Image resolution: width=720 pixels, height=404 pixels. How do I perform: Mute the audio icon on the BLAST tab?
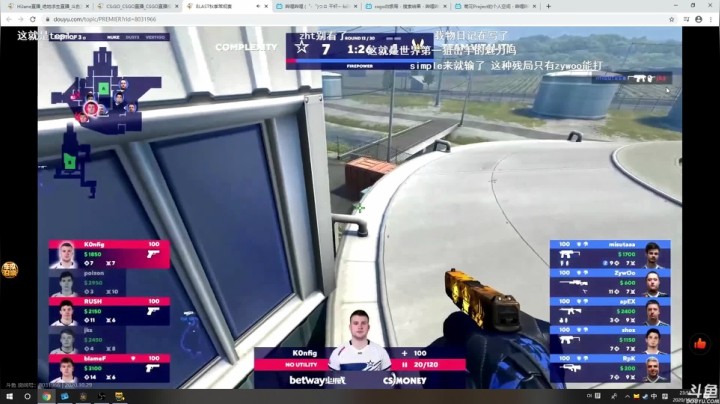coord(258,6)
